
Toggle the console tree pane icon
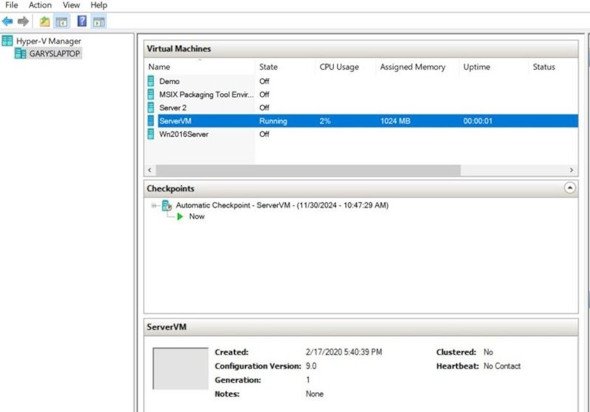pyautogui.click(x=62, y=21)
